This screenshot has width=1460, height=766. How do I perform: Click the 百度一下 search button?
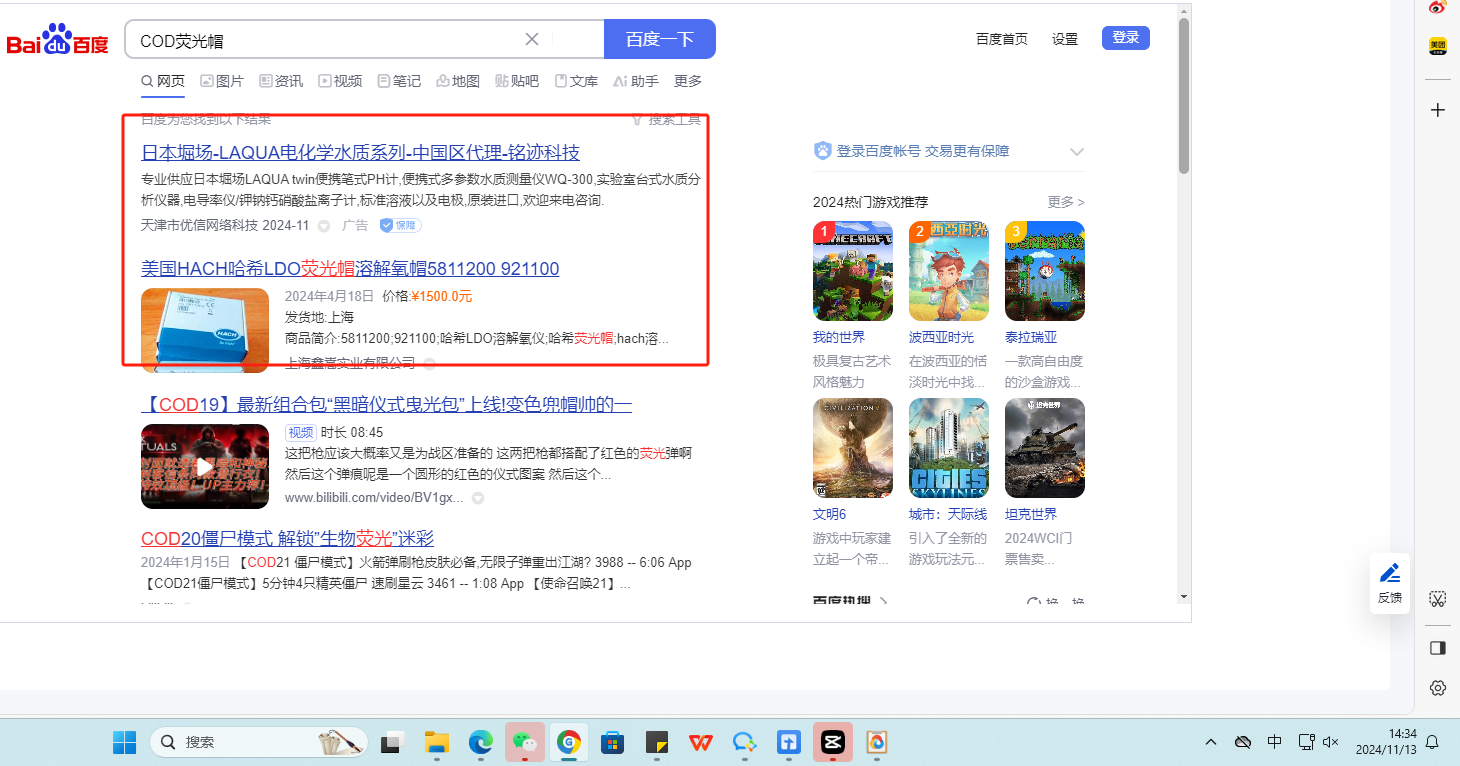[660, 39]
